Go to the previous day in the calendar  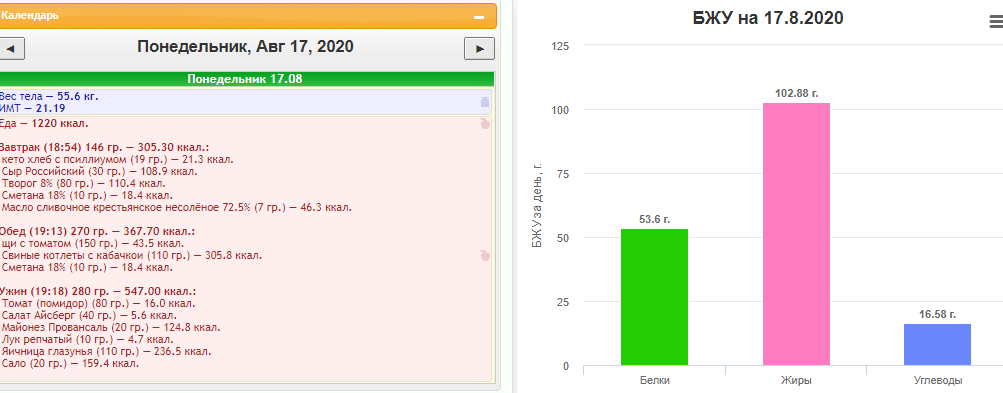click(12, 49)
